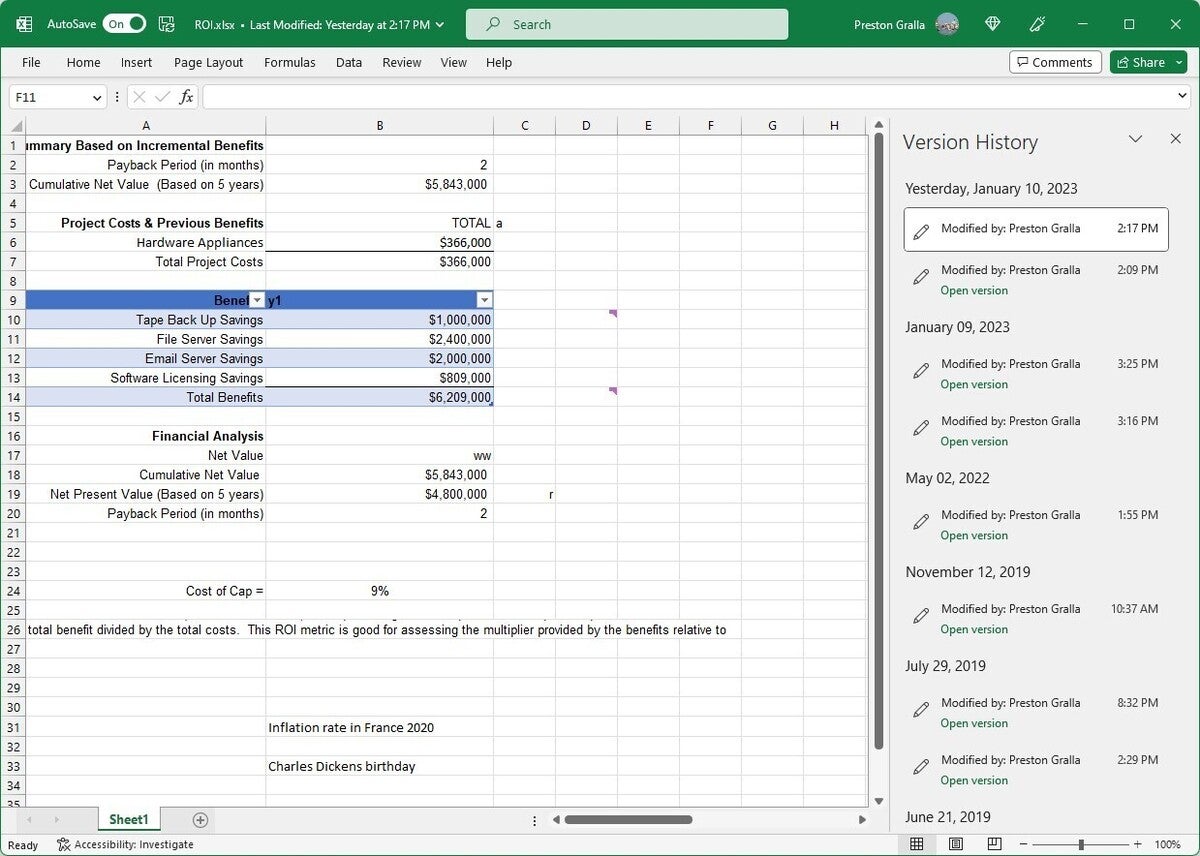The image size is (1200, 856).
Task: Click the pencil icon for 10:37 AM version
Action: (921, 616)
